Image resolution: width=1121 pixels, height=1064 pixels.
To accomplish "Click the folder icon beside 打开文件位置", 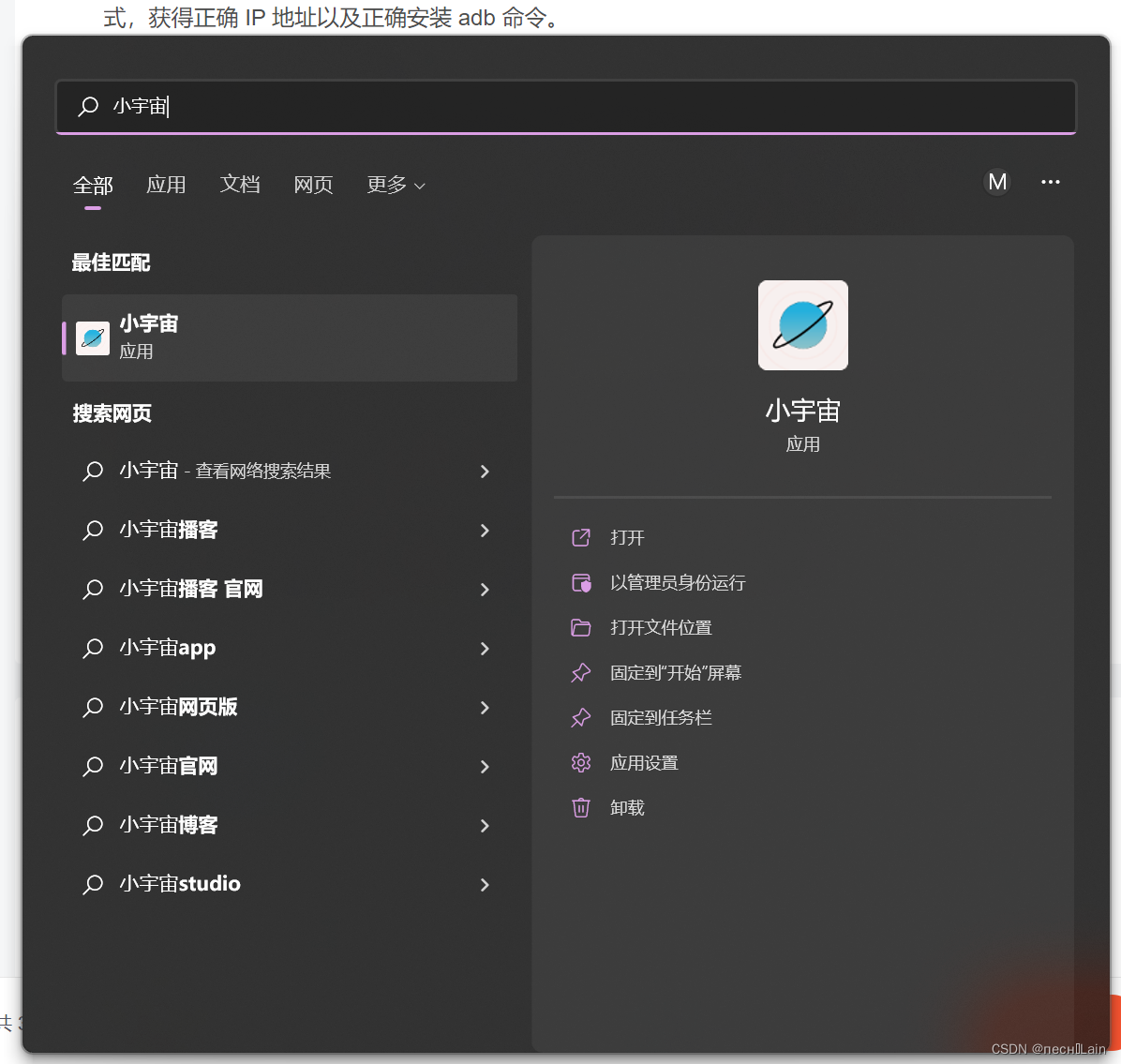I will [581, 628].
